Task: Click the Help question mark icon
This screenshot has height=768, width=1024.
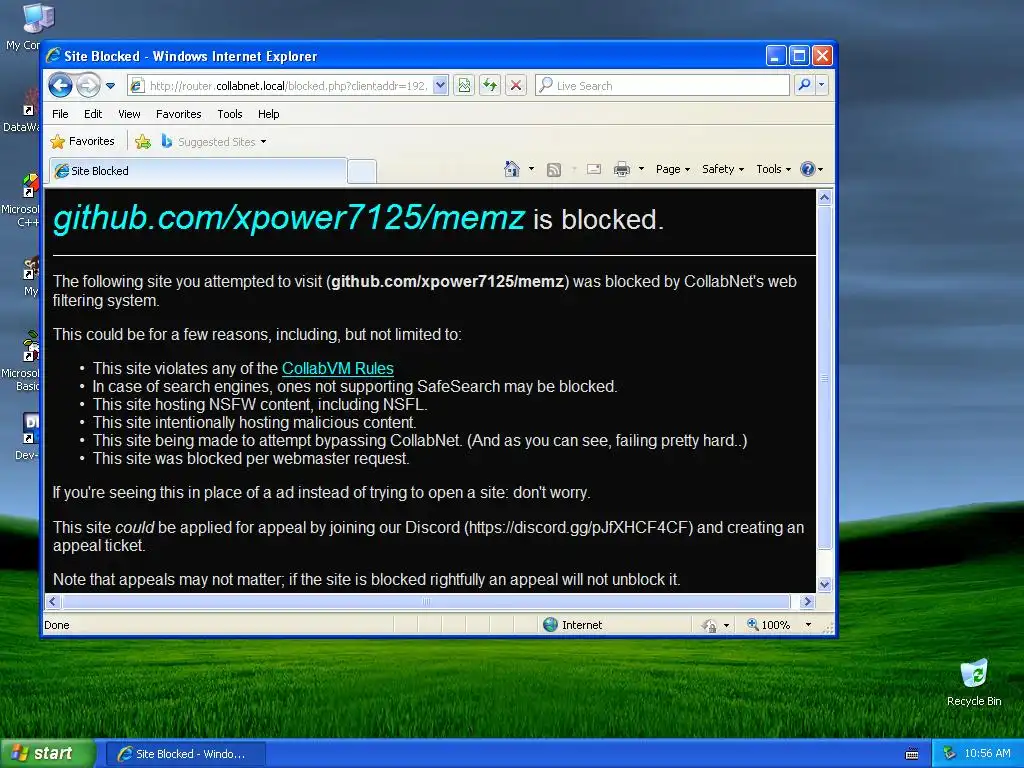Action: [808, 169]
